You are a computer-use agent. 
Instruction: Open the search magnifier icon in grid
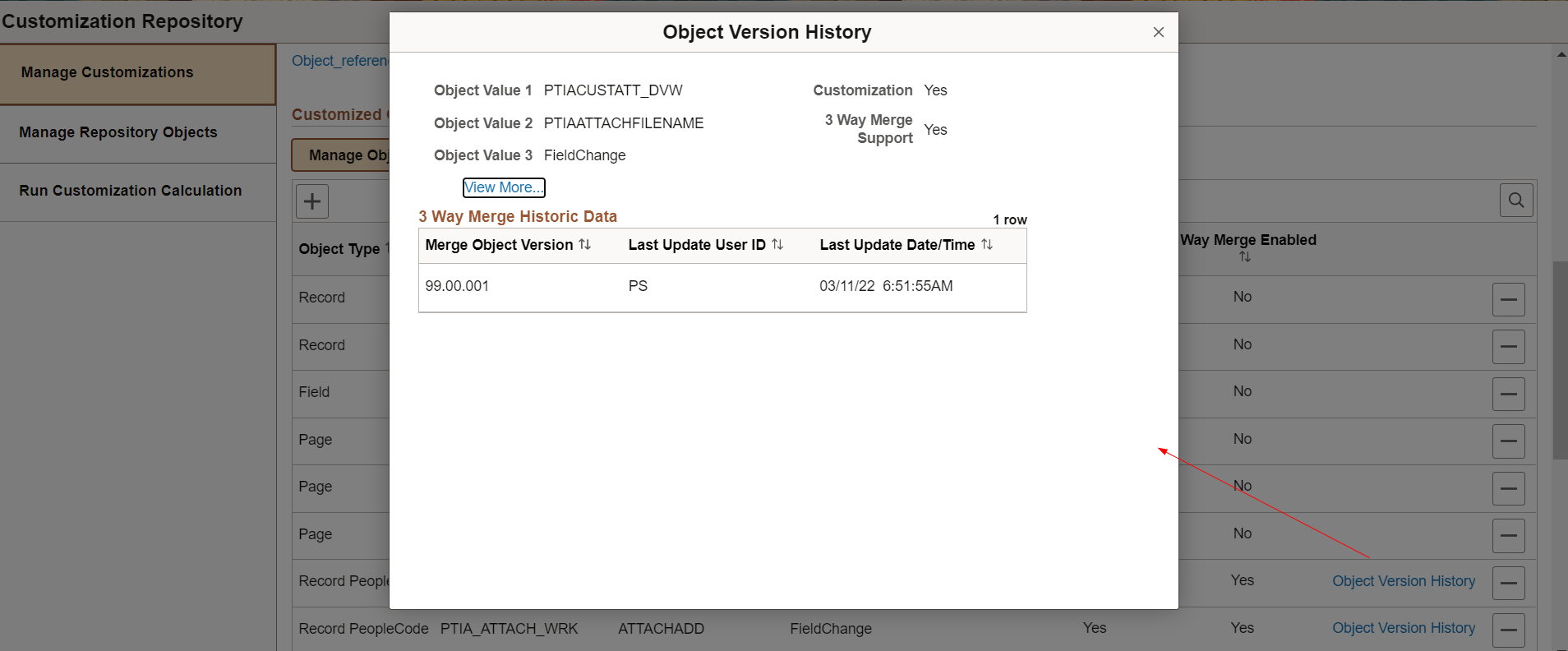point(1516,200)
